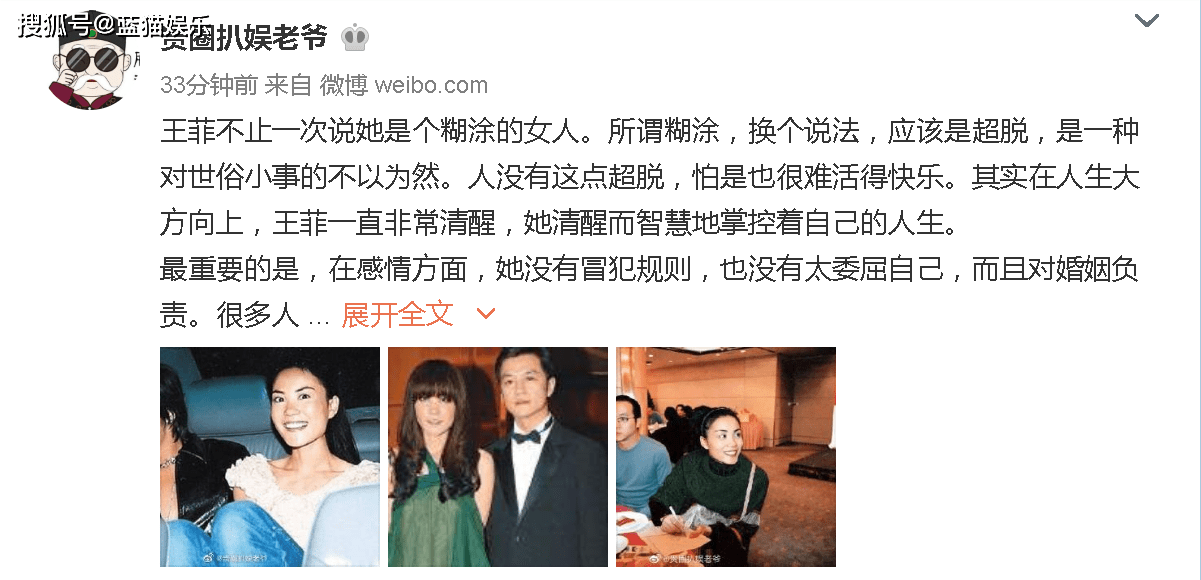Open post options chevron at top right
Screen dimensions: 1201x580
tap(1146, 20)
